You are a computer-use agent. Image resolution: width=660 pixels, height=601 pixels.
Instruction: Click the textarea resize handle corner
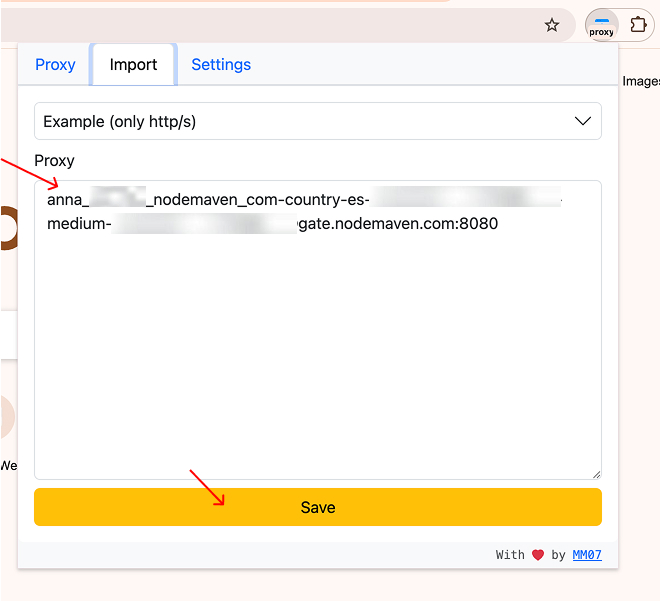(x=596, y=474)
